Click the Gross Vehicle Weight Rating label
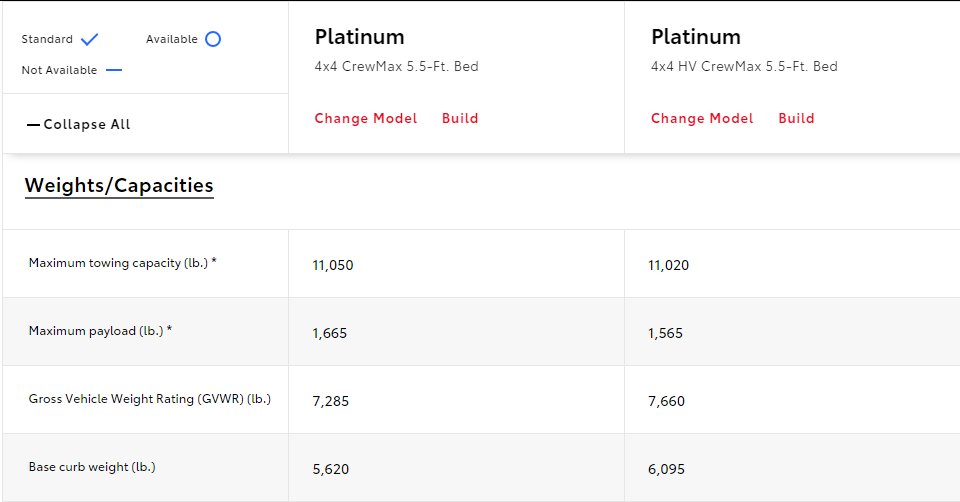This screenshot has height=502, width=960. tap(149, 399)
